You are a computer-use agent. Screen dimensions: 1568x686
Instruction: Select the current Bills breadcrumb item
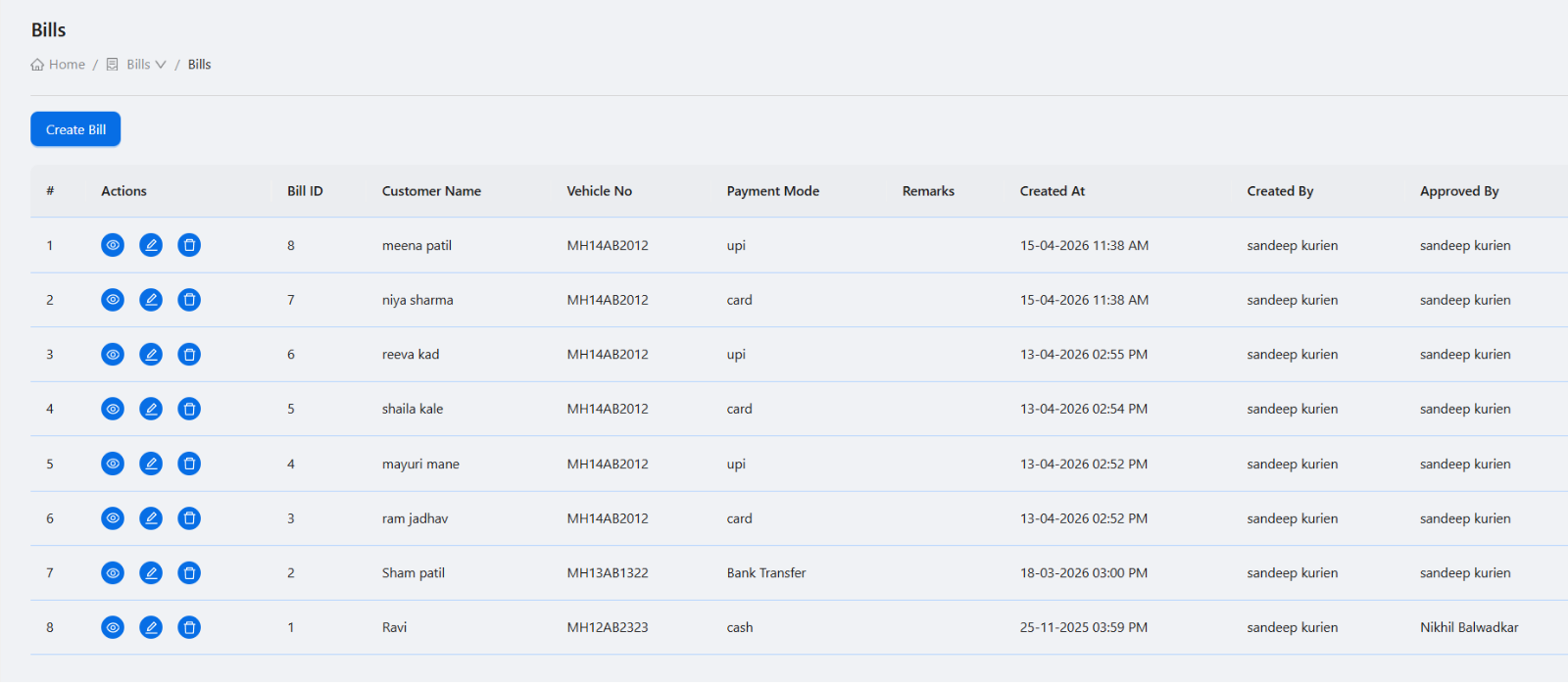tap(199, 65)
